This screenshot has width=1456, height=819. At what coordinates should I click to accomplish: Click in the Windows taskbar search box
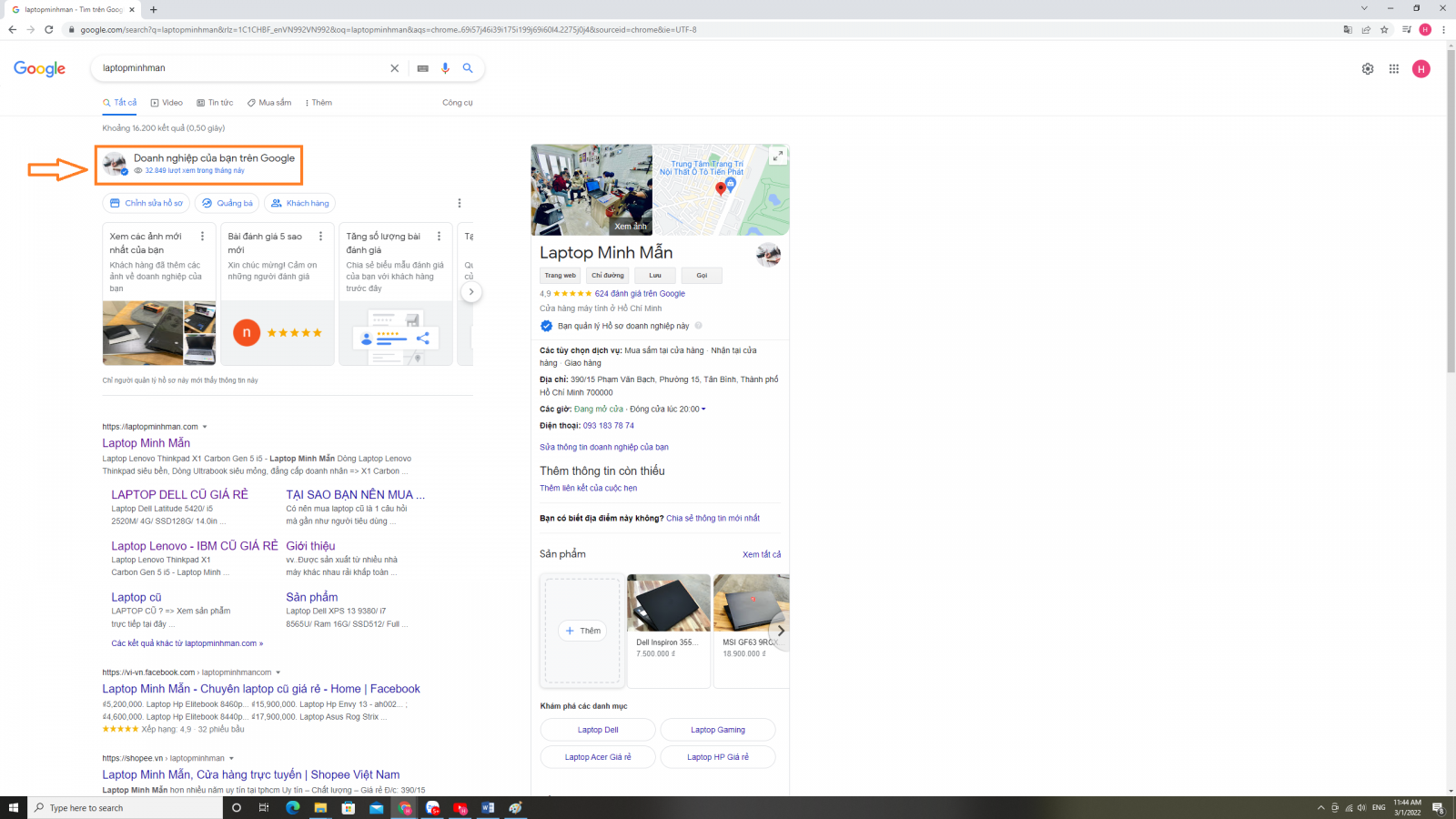126,808
